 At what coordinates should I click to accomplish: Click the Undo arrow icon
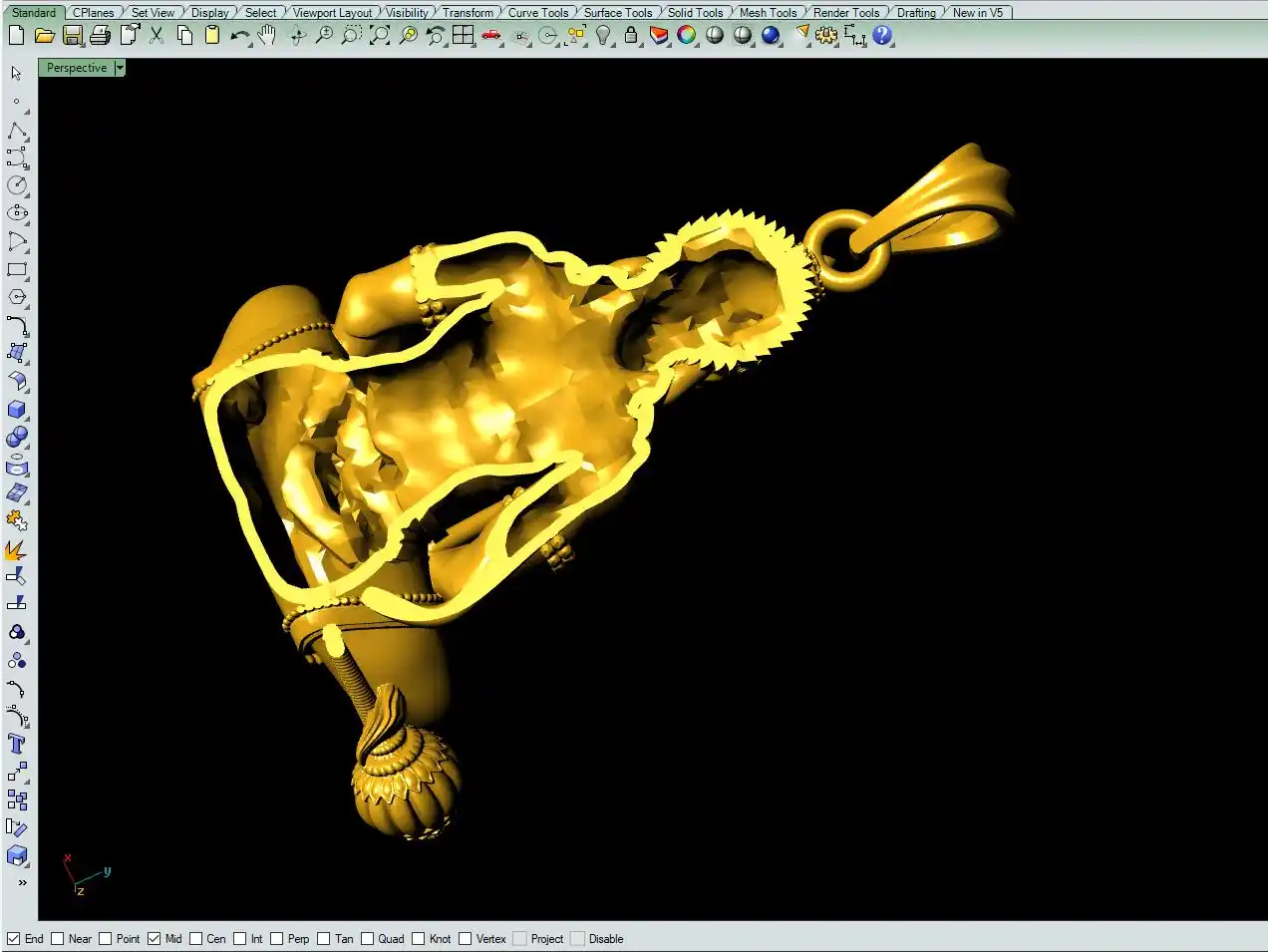tap(239, 36)
